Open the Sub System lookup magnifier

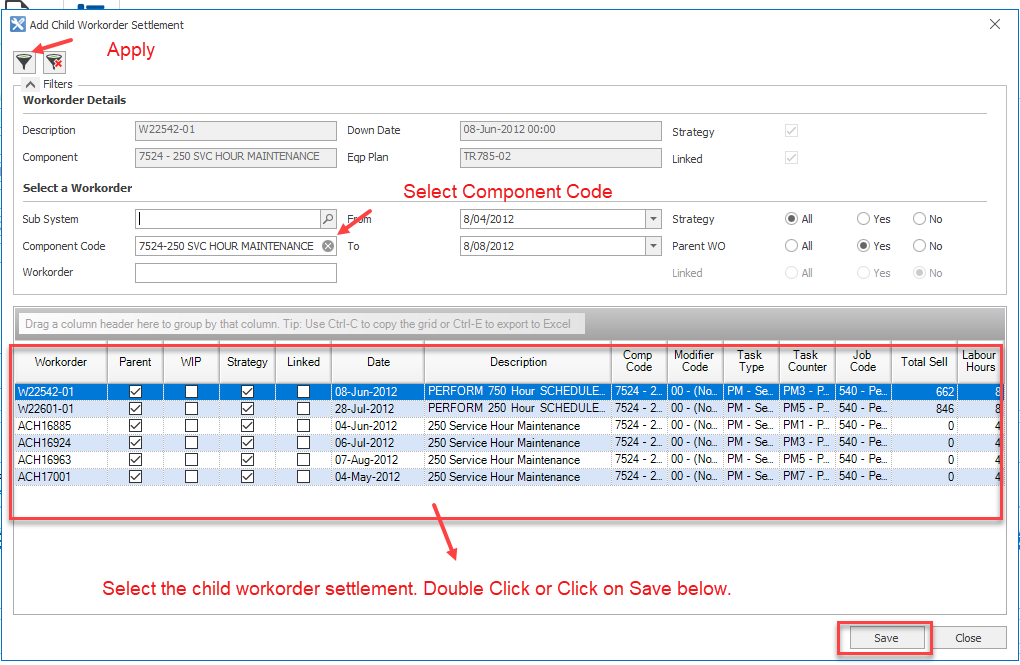coord(329,218)
